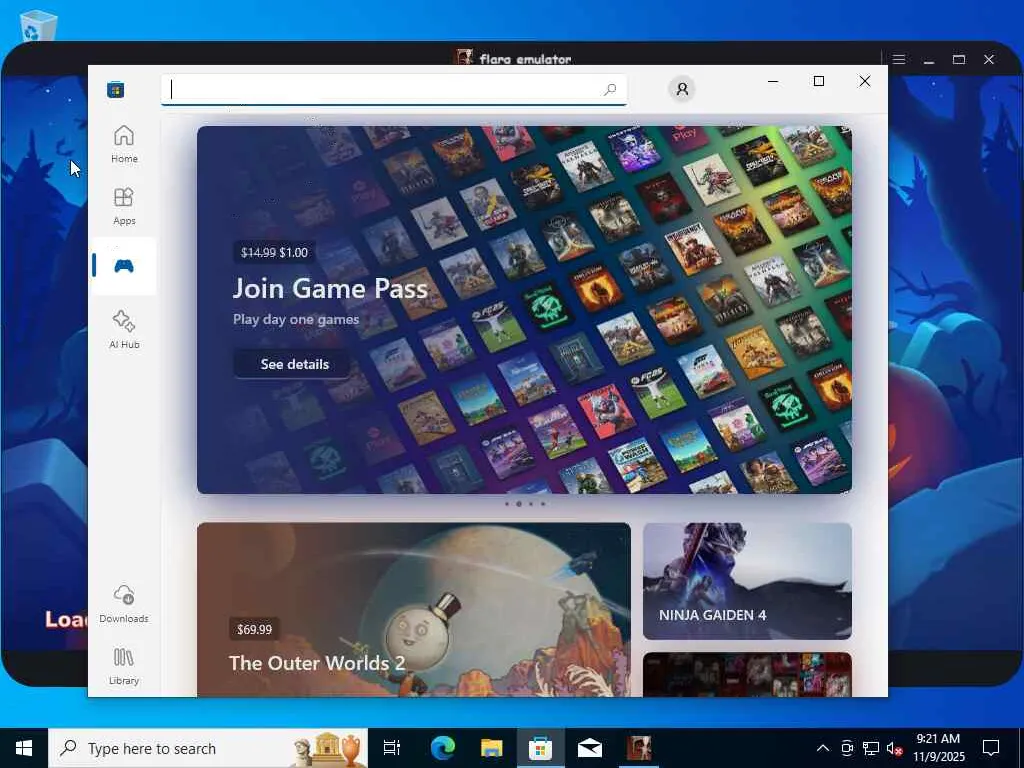Open the Microsoft Store logo icon
The width and height of the screenshot is (1024, 768).
[x=116, y=89]
